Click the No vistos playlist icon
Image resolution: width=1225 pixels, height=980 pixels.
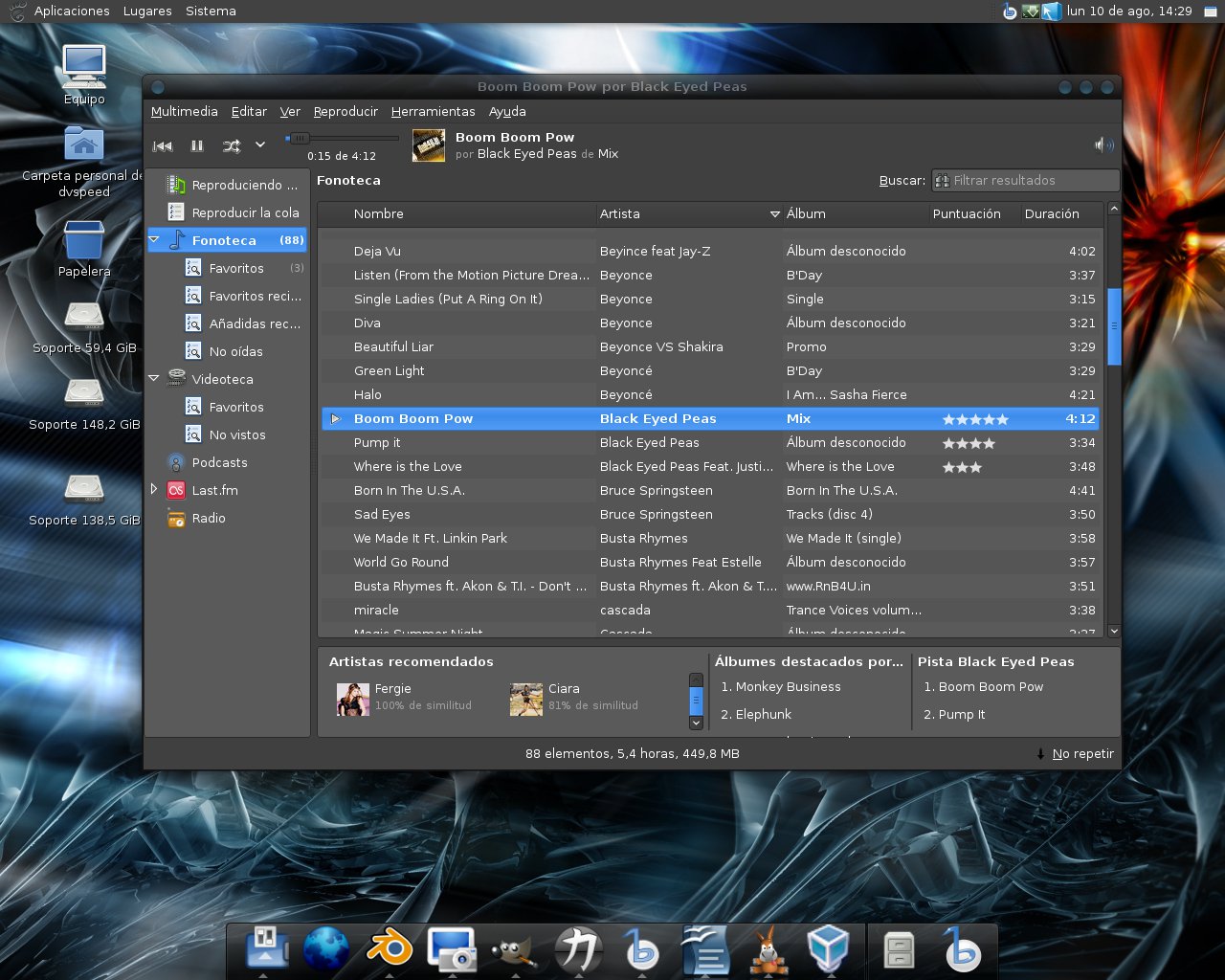tap(193, 434)
